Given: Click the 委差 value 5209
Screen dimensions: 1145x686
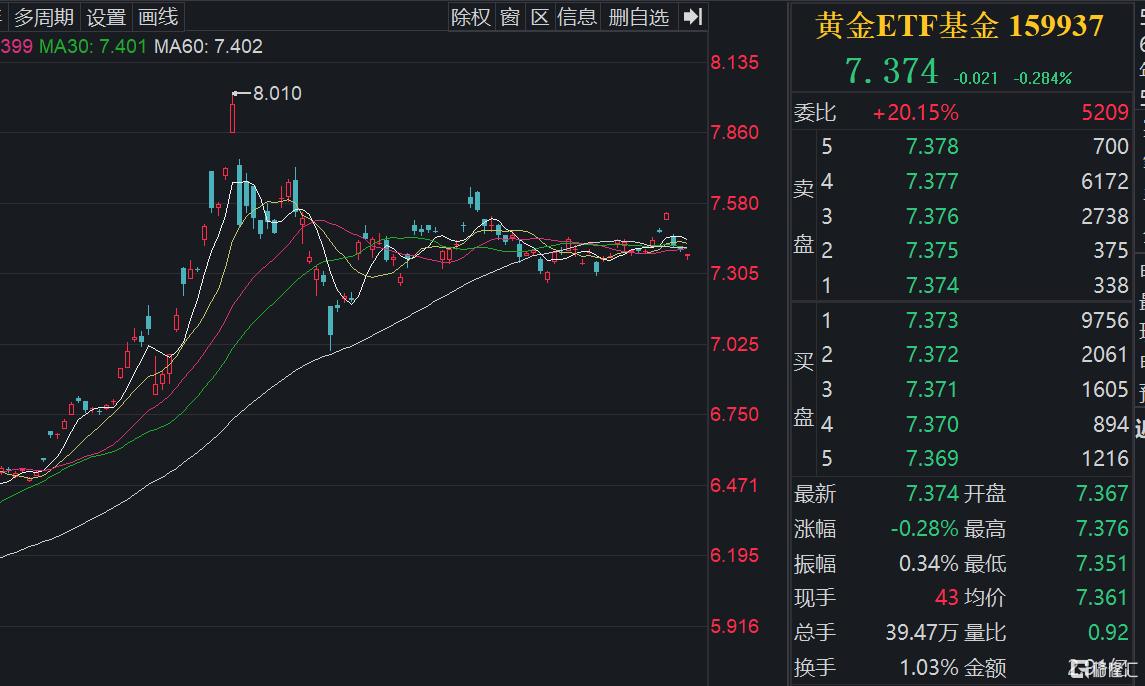Looking at the screenshot, I should [1105, 113].
